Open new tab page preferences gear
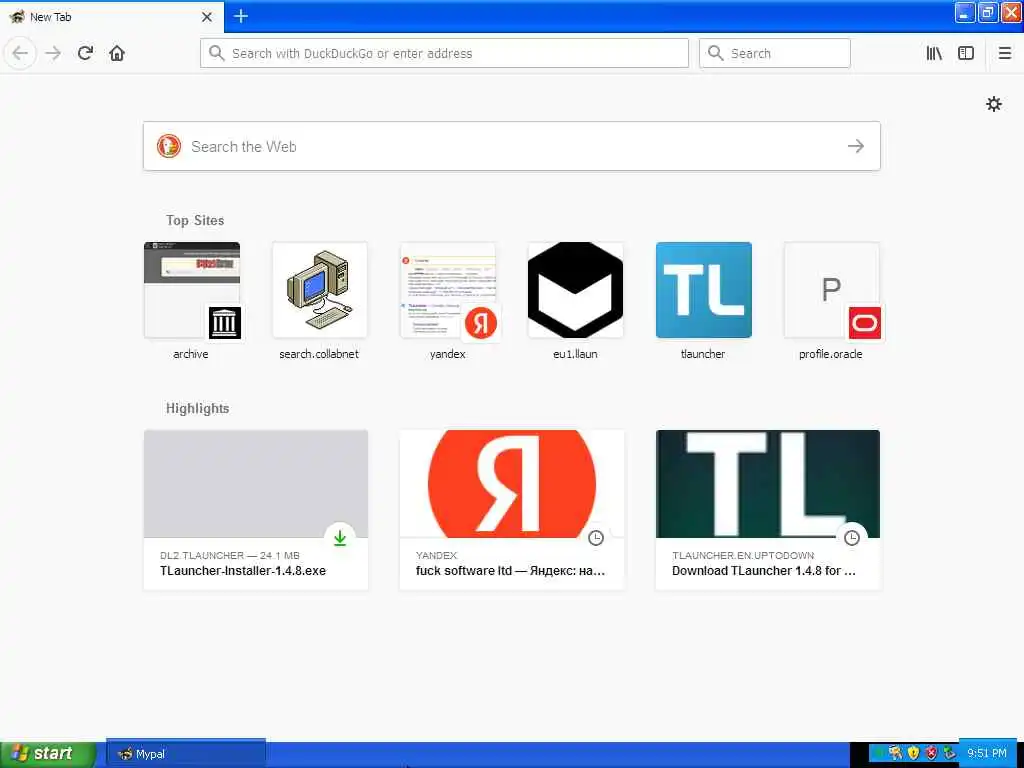This screenshot has height=768, width=1024. coord(993,104)
